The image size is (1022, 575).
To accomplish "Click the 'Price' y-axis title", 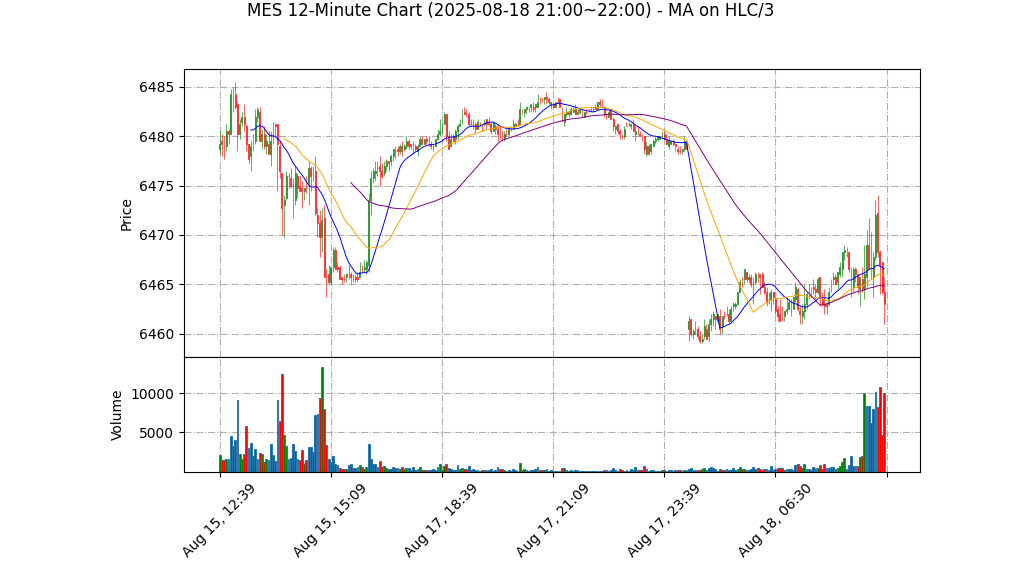I will (x=126, y=215).
